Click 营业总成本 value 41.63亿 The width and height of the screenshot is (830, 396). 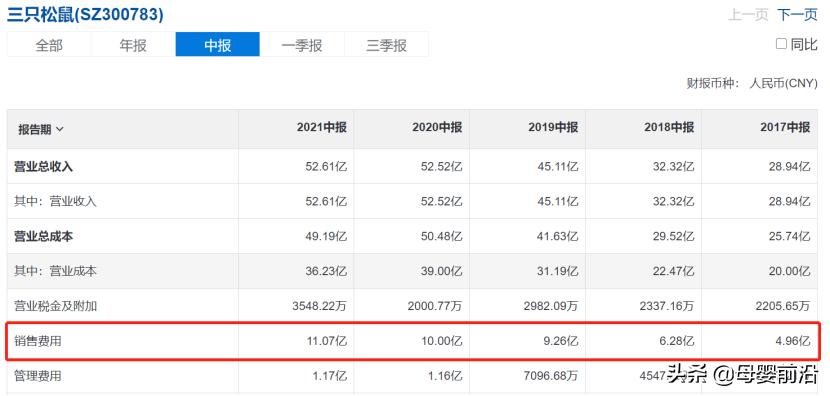tap(558, 236)
